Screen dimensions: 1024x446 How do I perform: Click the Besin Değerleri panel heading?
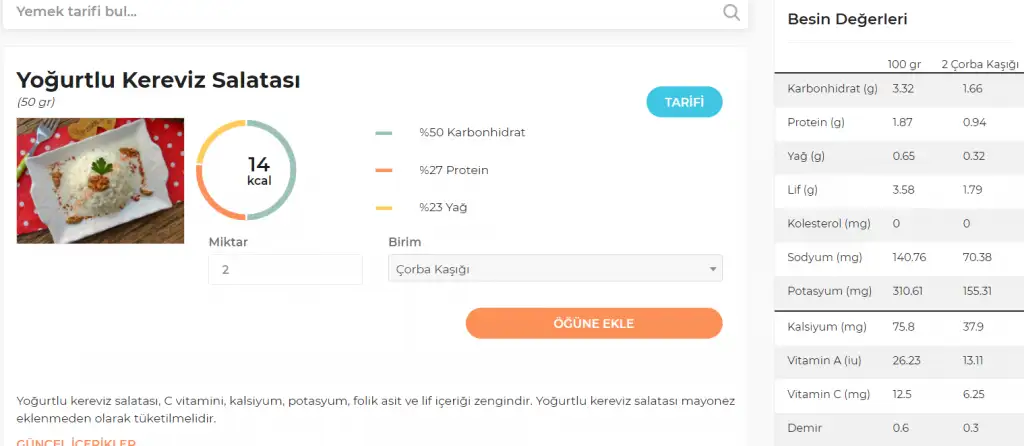[x=847, y=19]
